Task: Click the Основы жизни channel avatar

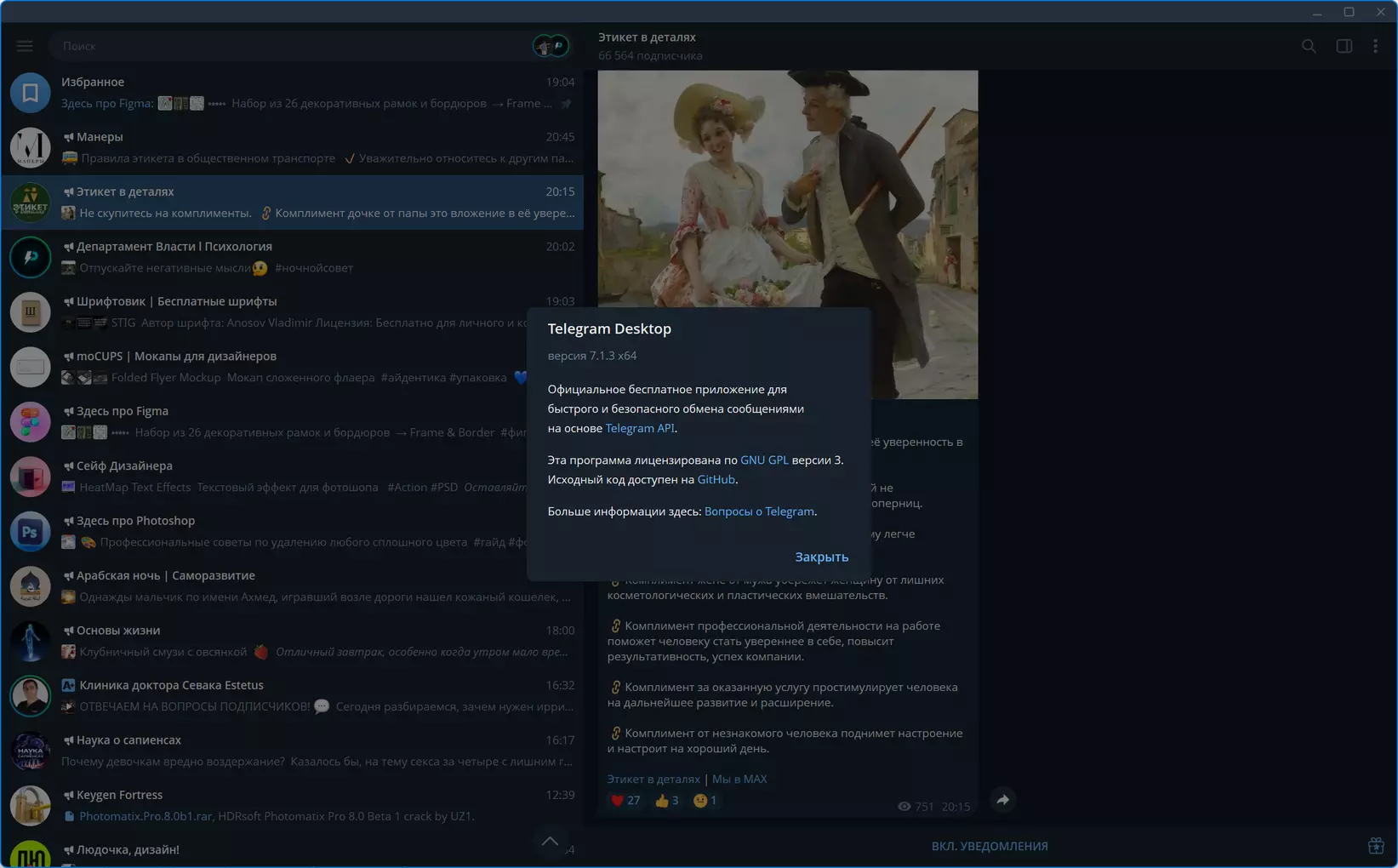Action: (30, 642)
